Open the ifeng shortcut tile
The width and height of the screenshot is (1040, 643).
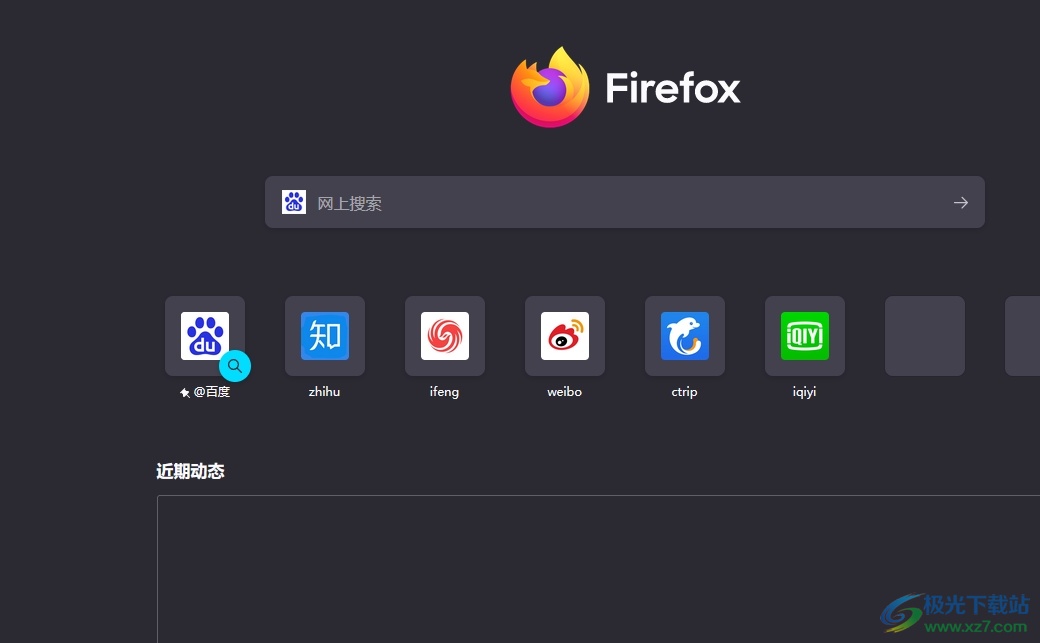[x=445, y=336]
